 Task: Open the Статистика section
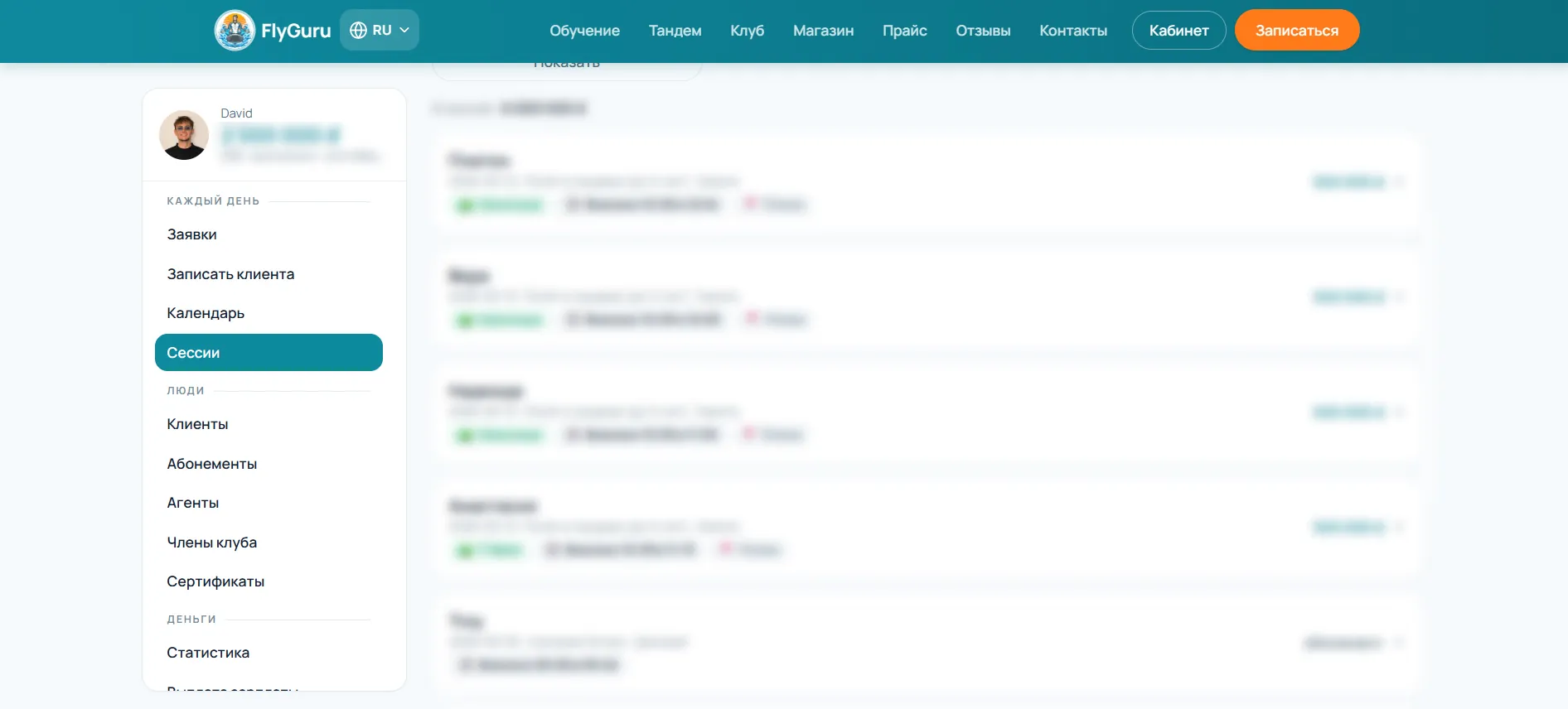click(269, 653)
